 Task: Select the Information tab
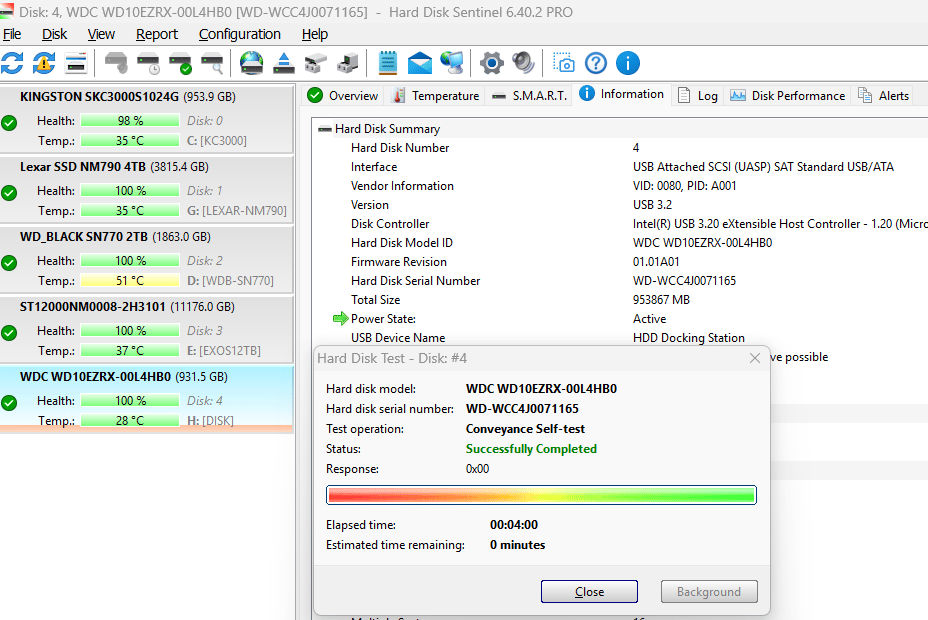(x=621, y=93)
